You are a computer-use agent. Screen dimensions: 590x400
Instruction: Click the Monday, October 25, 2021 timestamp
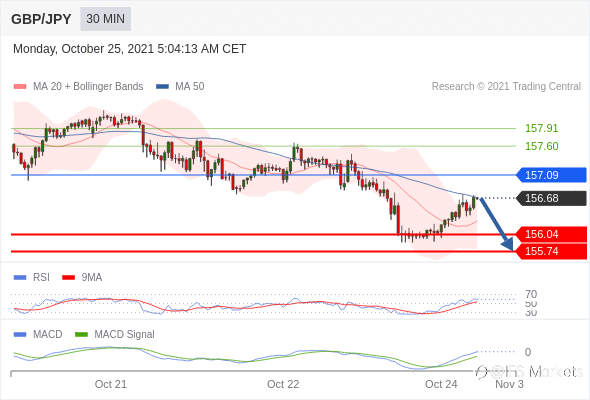pyautogui.click(x=129, y=49)
